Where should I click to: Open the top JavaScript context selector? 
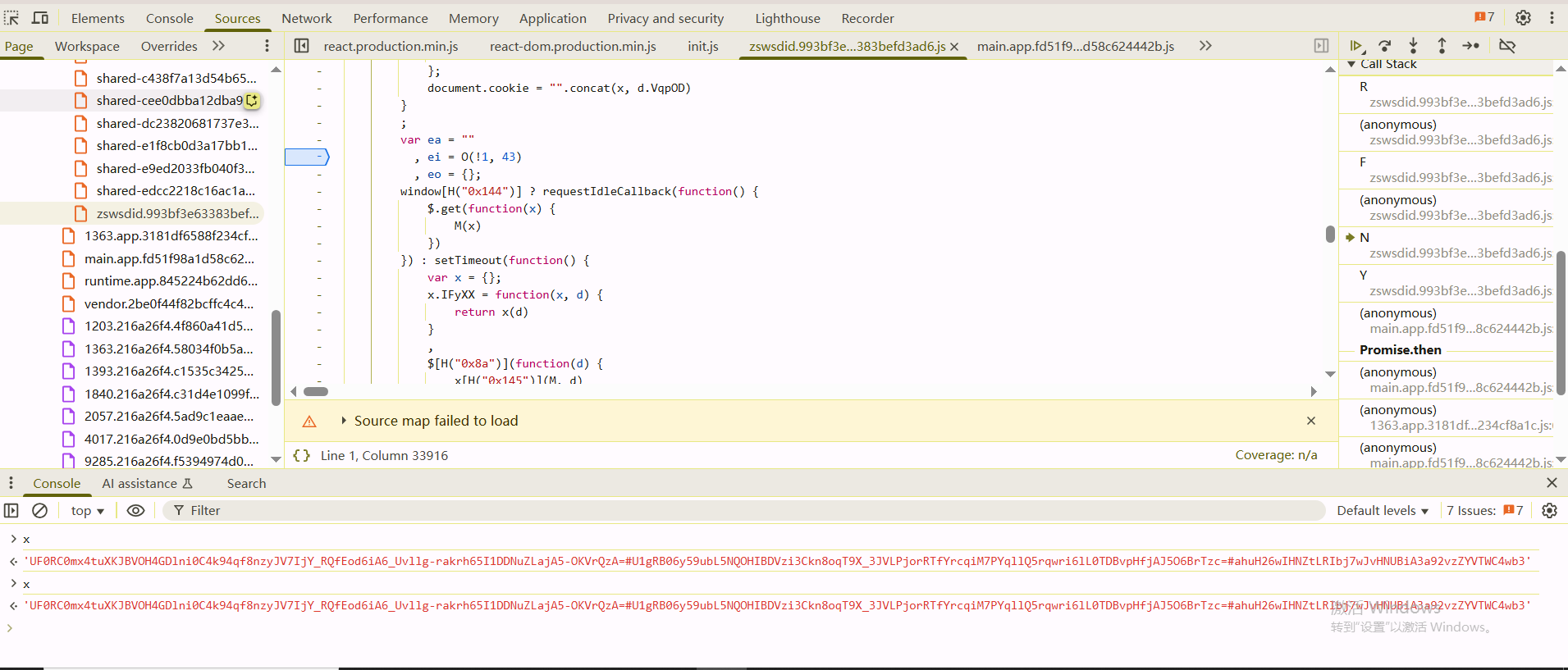(x=87, y=510)
